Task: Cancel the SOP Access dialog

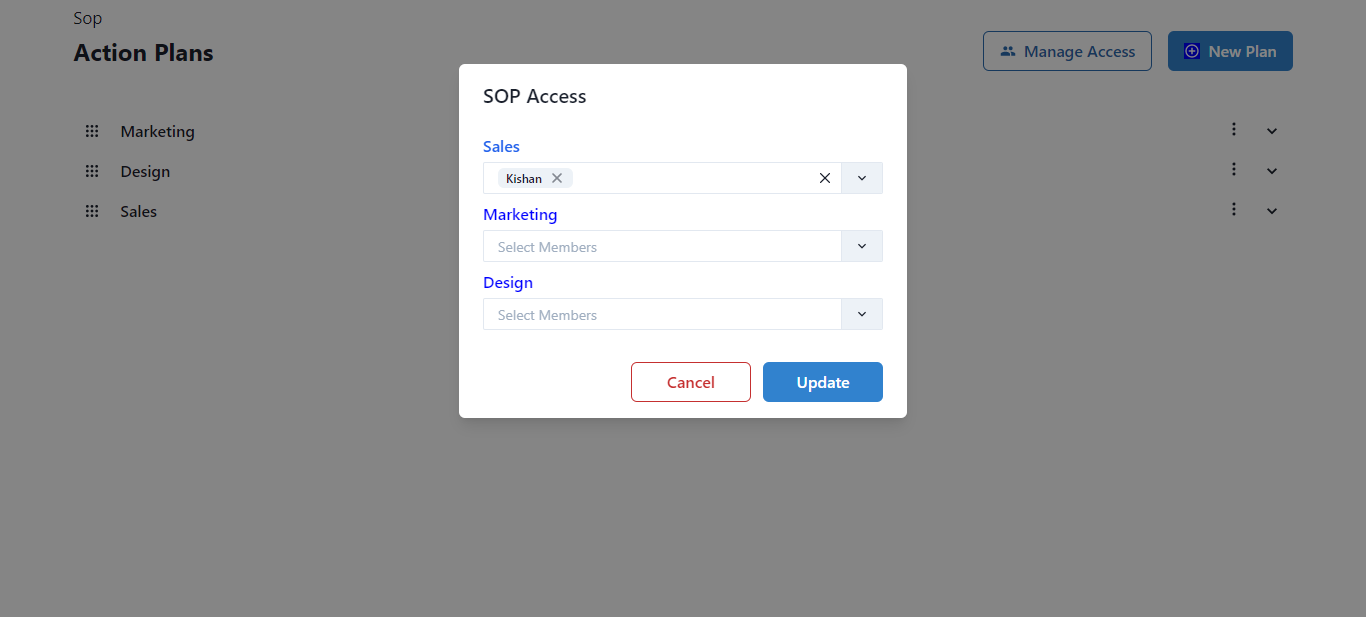Action: pyautogui.click(x=690, y=381)
